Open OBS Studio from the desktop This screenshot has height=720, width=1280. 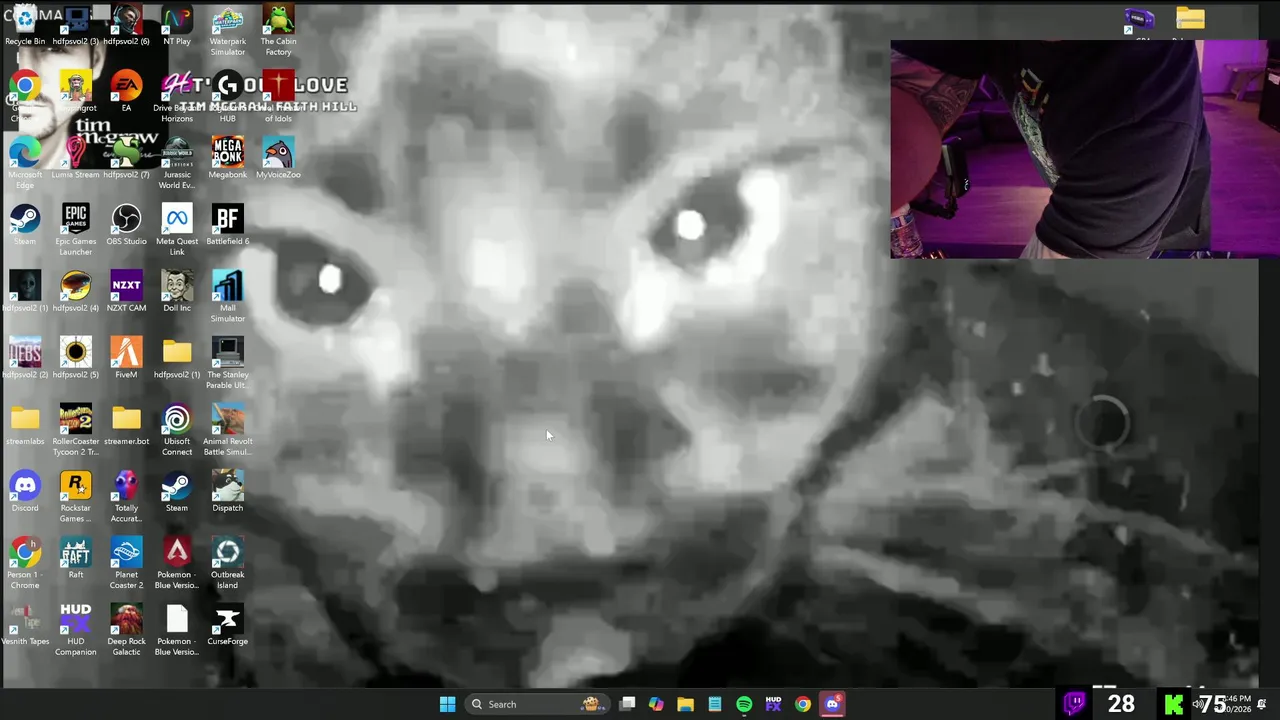pyautogui.click(x=126, y=225)
